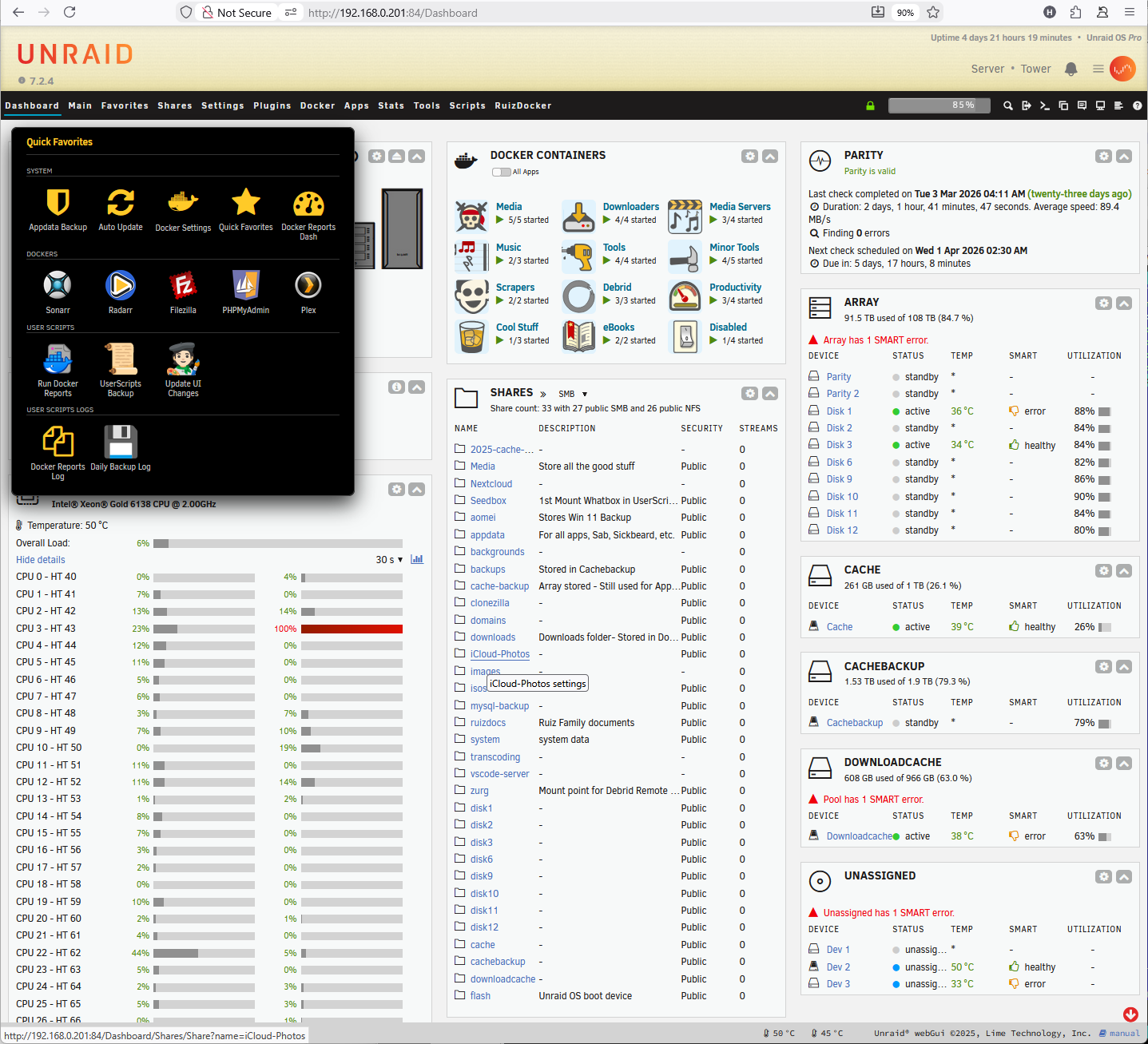
Task: Toggle the All Apps switch
Action: click(x=501, y=172)
